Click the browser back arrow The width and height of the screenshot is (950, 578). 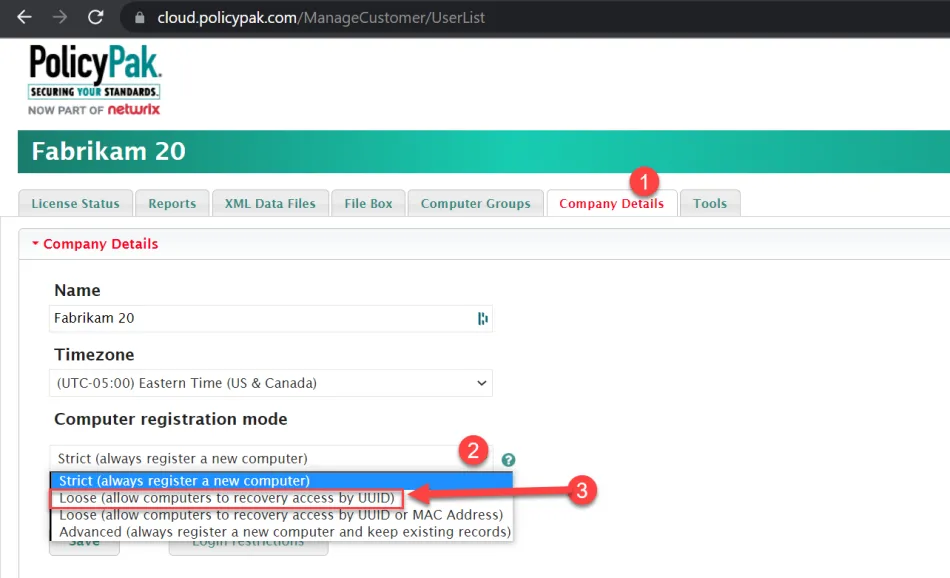pos(24,17)
